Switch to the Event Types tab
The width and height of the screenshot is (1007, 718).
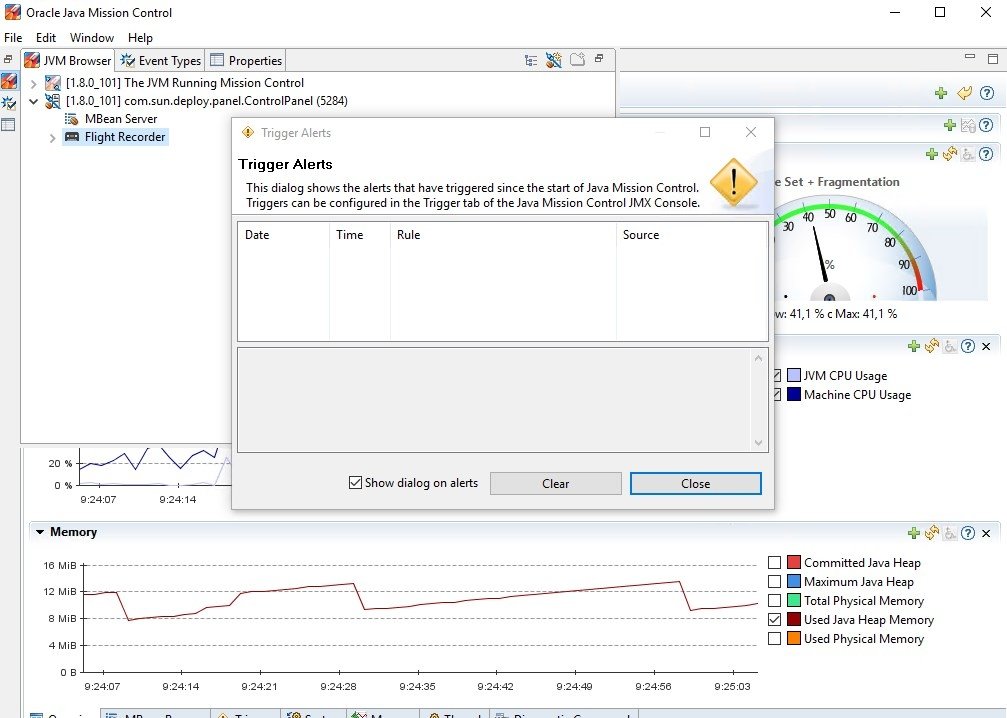[x=161, y=60]
